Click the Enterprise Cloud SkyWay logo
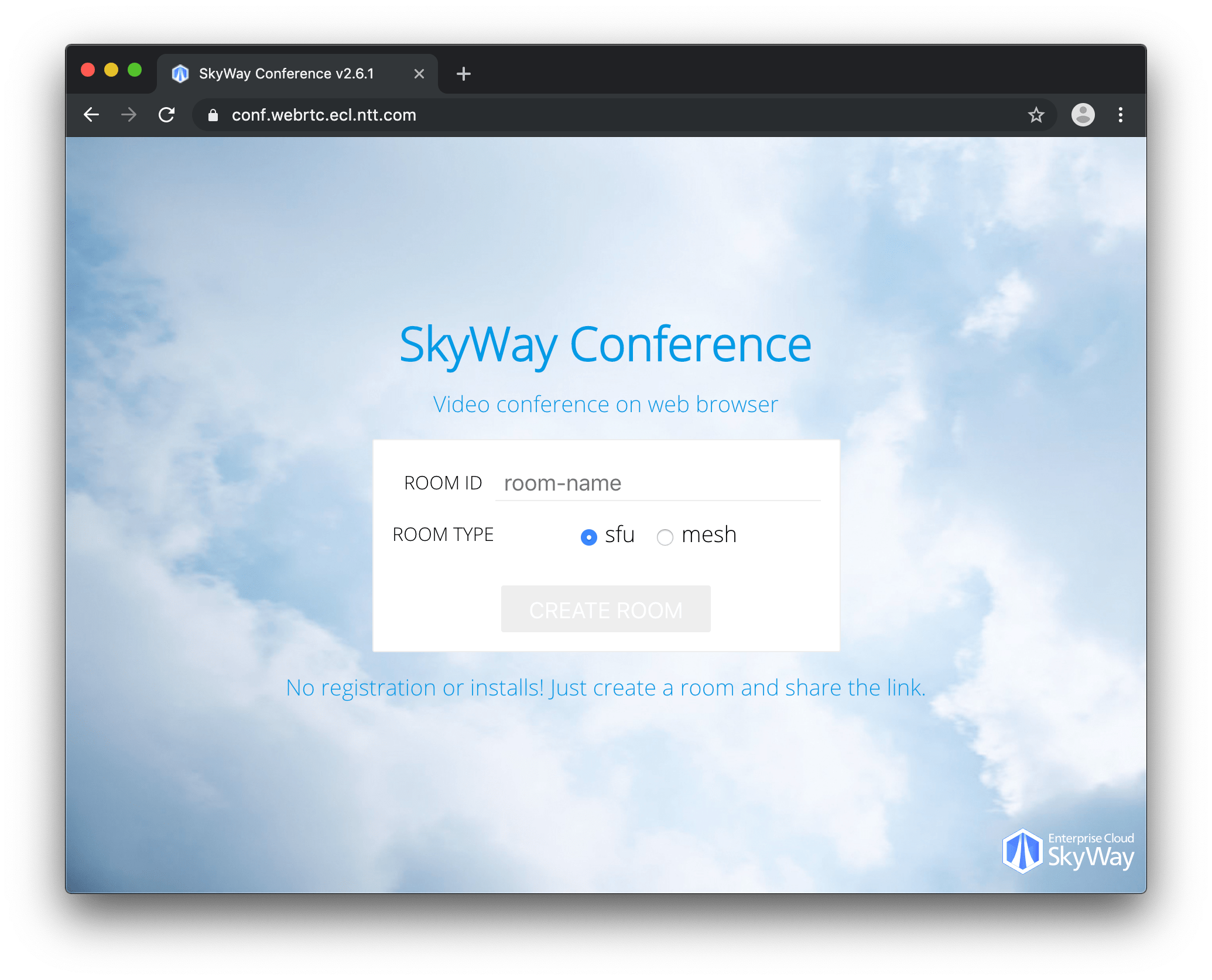 coord(1067,851)
